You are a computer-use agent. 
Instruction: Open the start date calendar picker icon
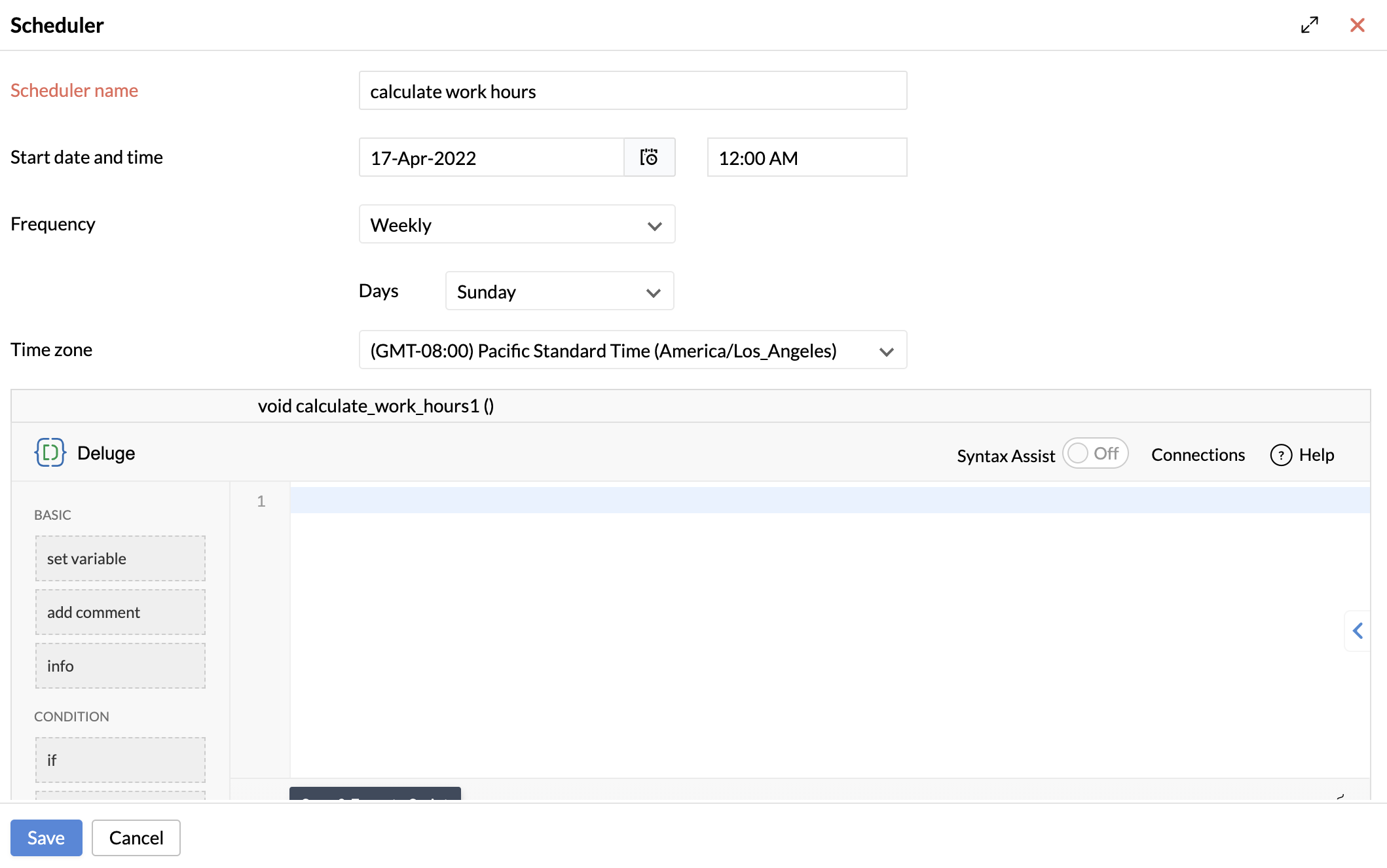[649, 157]
